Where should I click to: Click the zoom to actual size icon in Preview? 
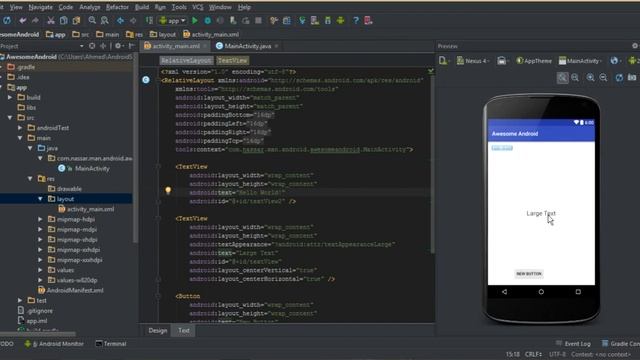pyautogui.click(x=575, y=78)
